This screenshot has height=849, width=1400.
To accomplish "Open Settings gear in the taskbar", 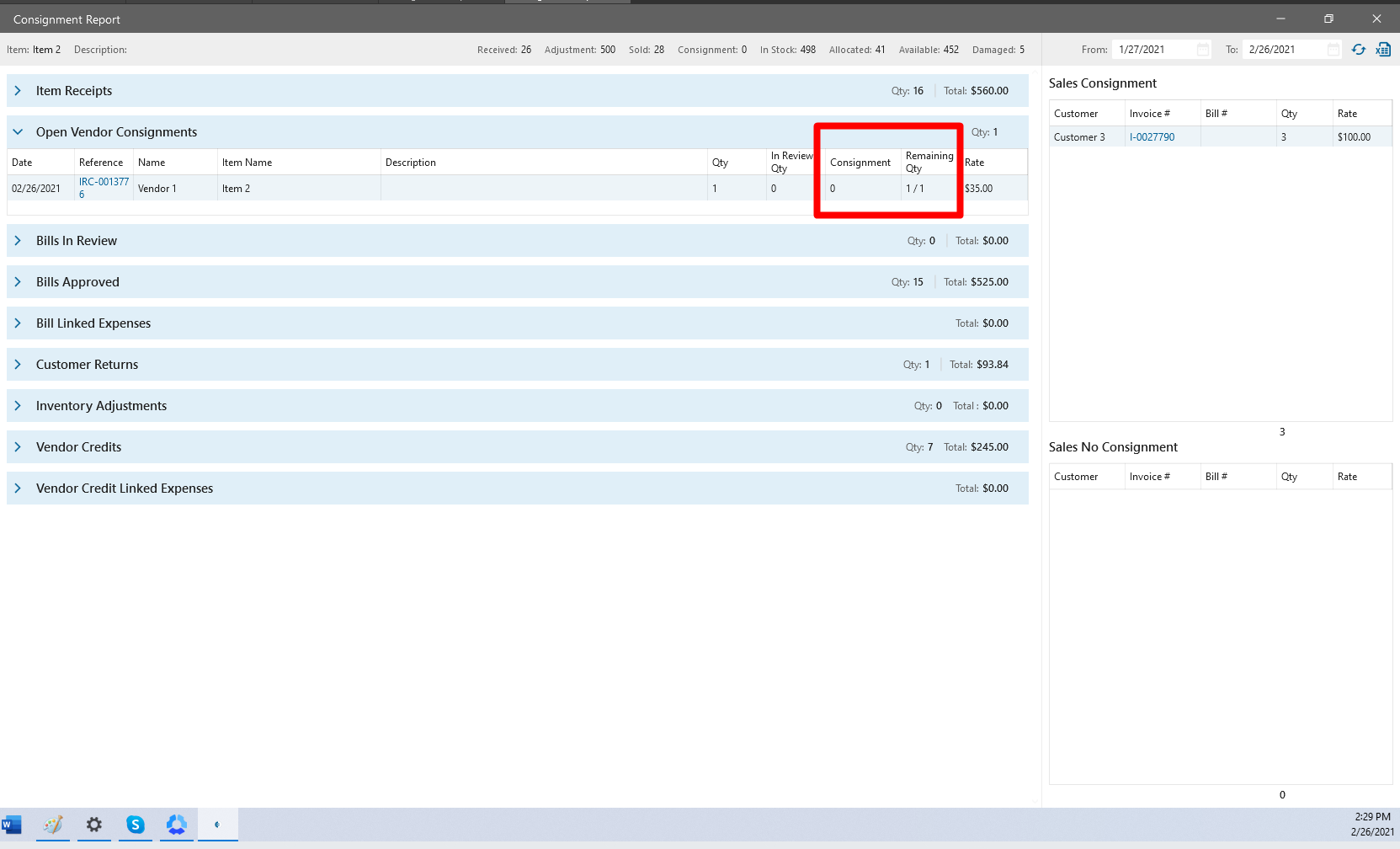I will [x=94, y=825].
